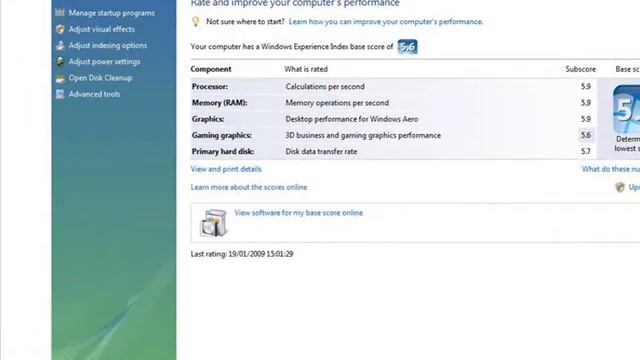Open Manage startup programs
The width and height of the screenshot is (640, 360).
(111, 13)
